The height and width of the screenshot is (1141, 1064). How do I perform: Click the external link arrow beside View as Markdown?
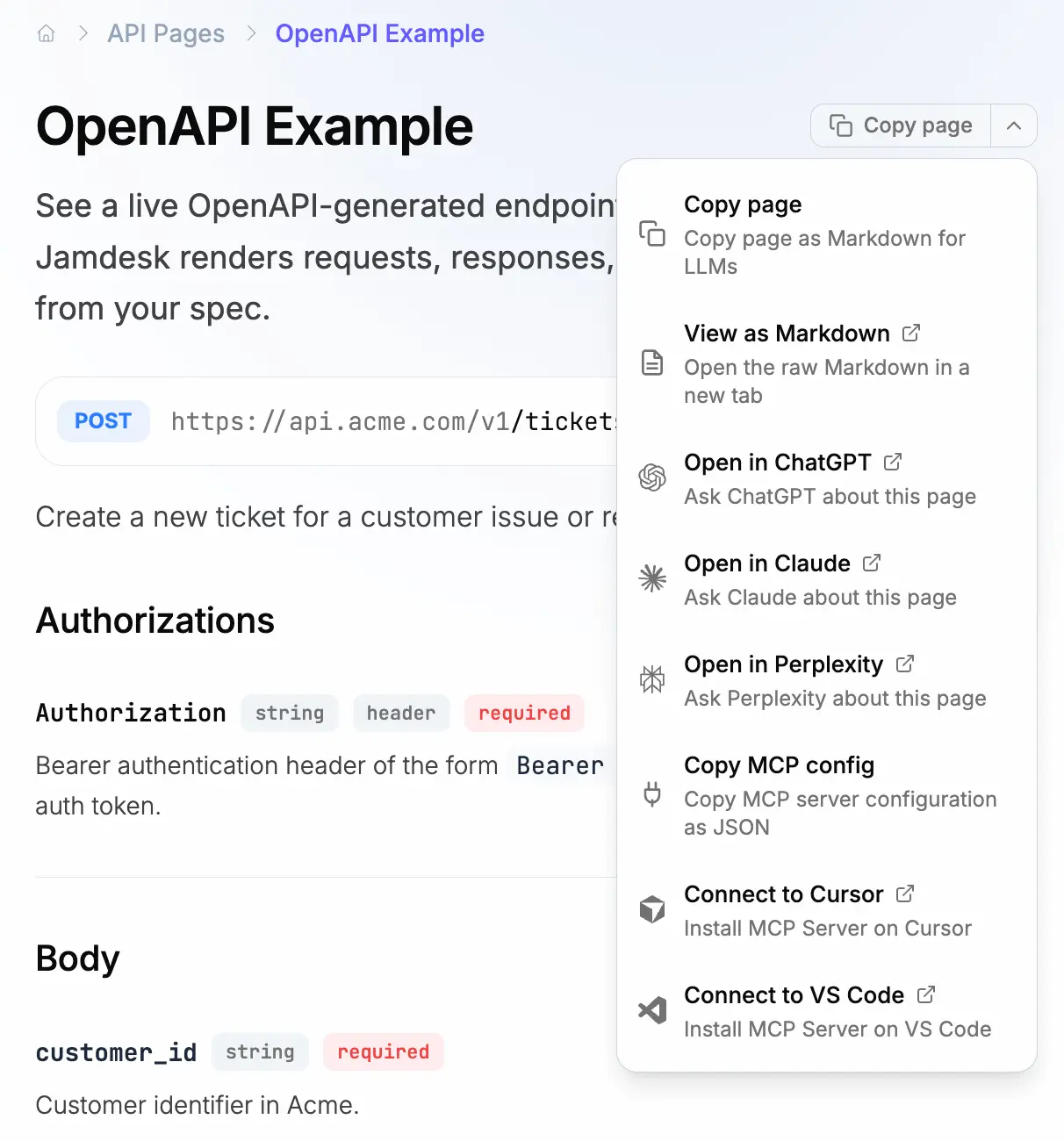(912, 333)
